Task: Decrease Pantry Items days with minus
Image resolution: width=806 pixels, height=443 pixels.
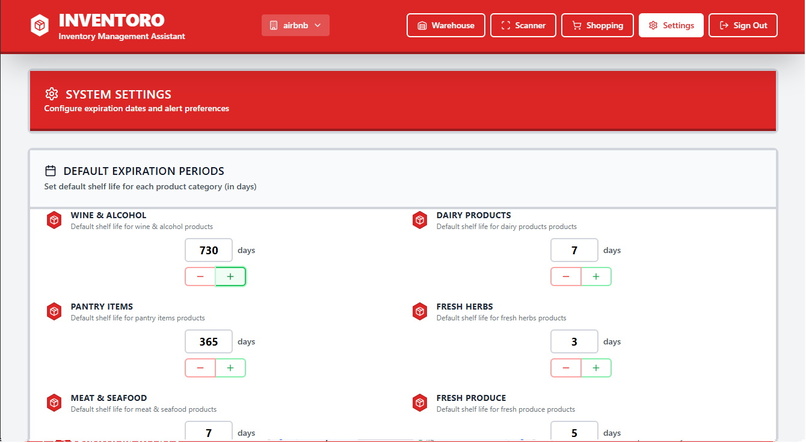Action: tap(200, 368)
